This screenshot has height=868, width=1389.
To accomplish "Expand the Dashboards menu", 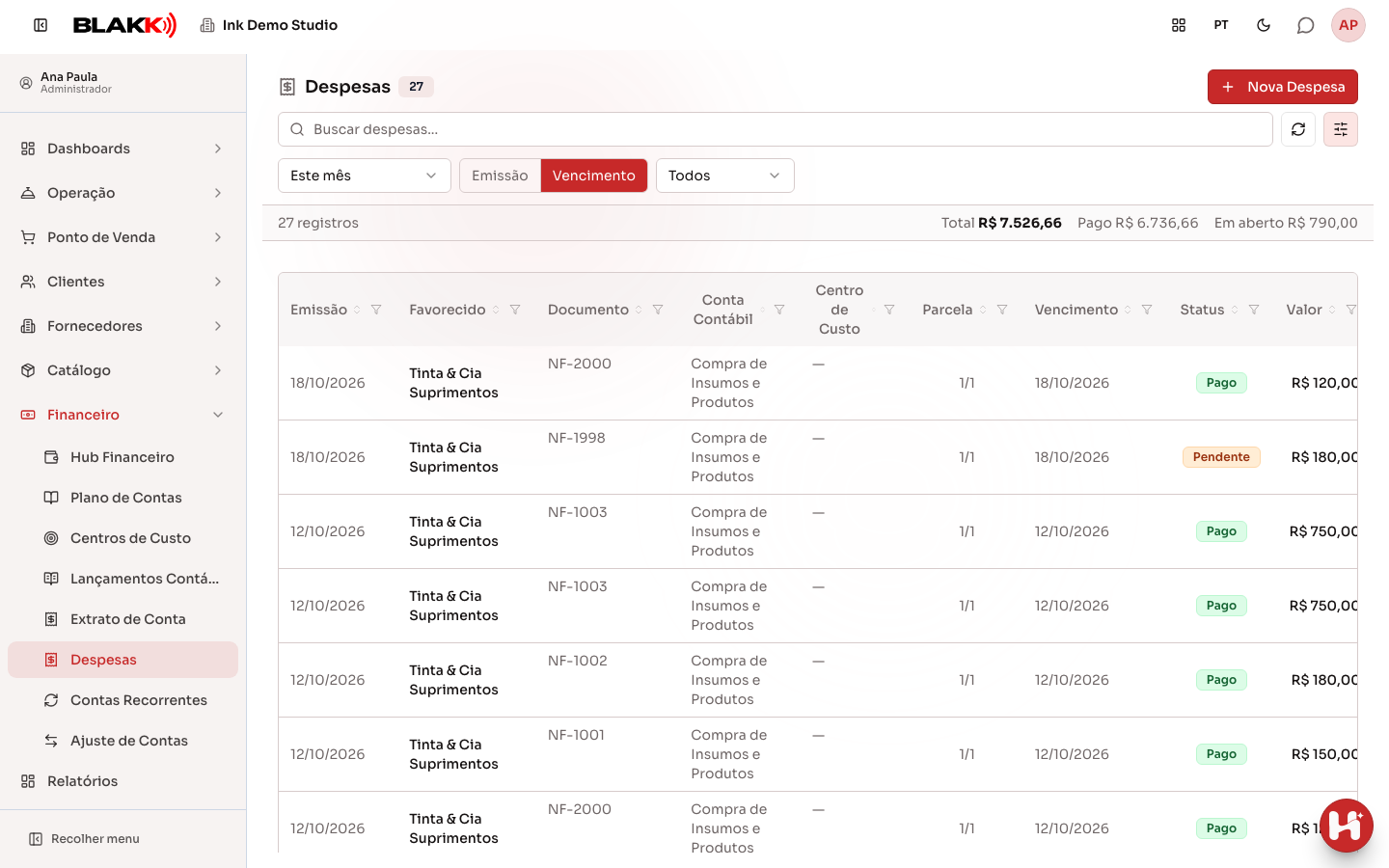I will (123, 149).
